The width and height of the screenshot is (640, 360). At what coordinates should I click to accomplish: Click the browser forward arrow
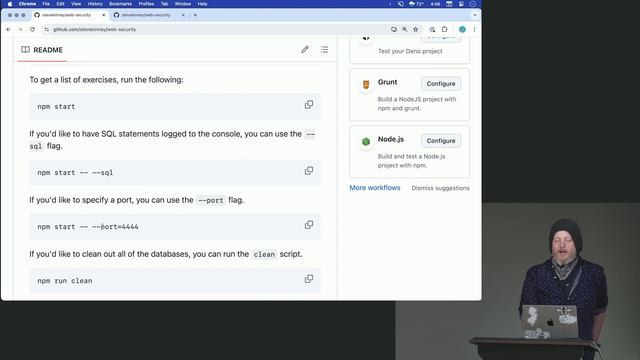pyautogui.click(x=20, y=29)
